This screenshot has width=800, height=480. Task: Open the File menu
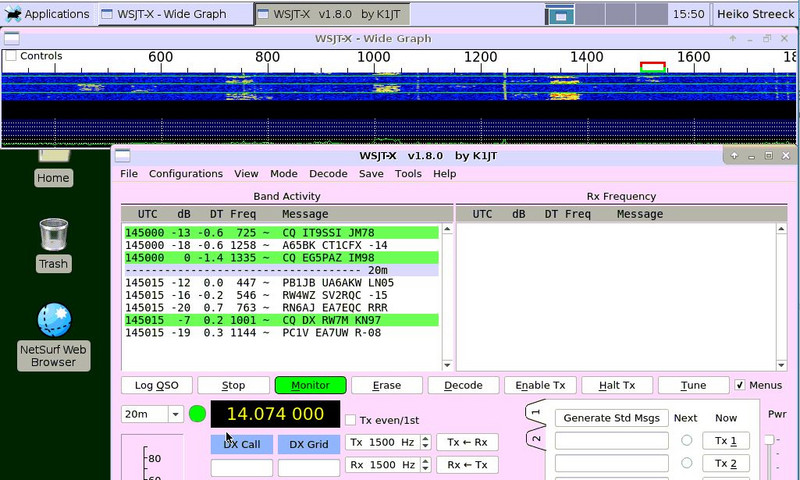129,174
